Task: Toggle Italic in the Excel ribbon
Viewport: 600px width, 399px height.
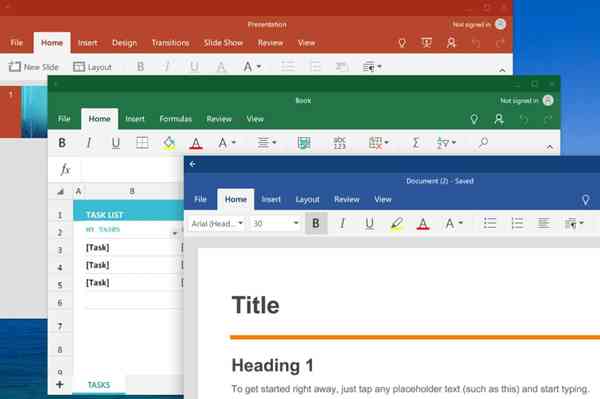Action: coord(89,143)
